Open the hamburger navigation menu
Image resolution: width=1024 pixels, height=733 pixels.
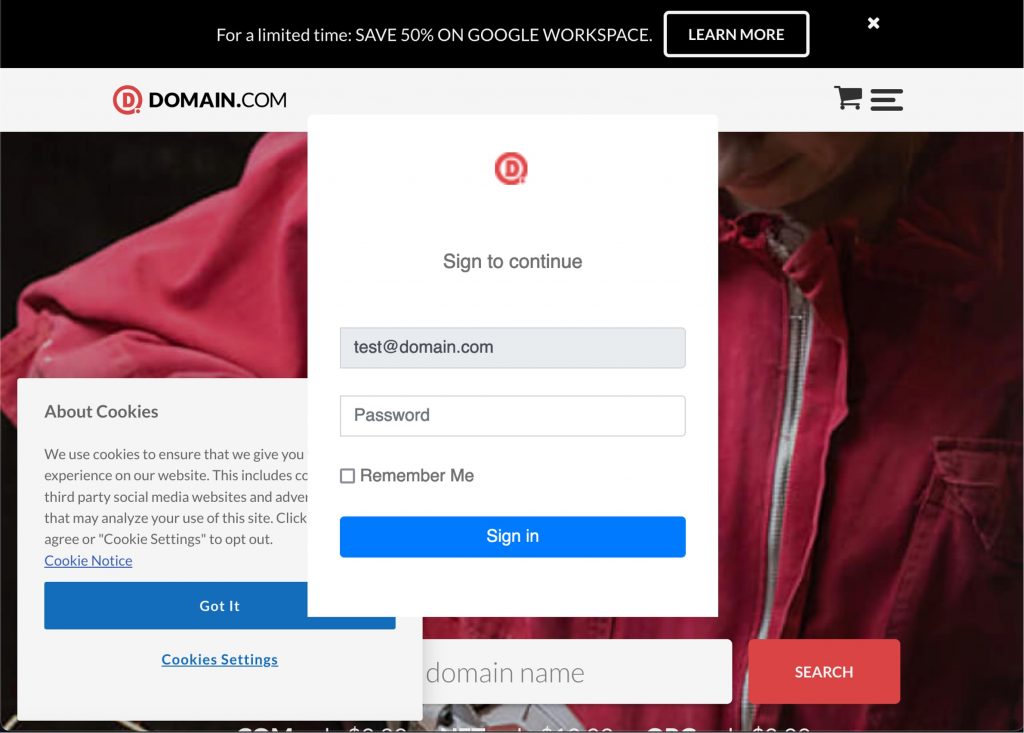(886, 100)
